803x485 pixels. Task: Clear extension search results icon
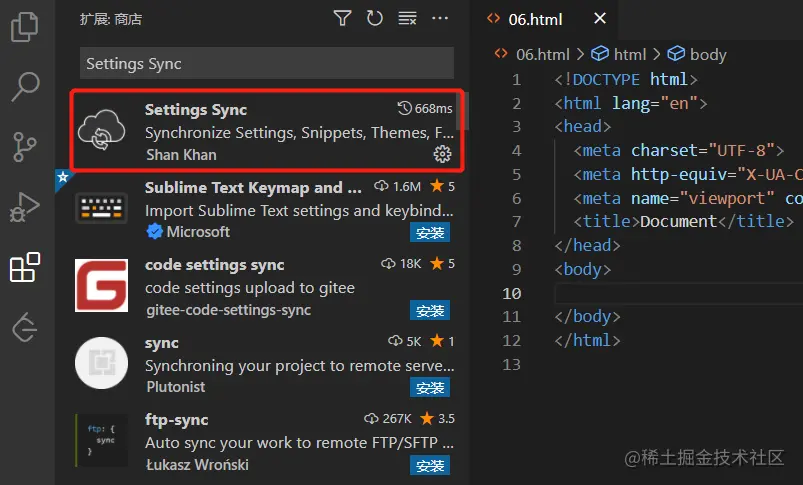[407, 18]
